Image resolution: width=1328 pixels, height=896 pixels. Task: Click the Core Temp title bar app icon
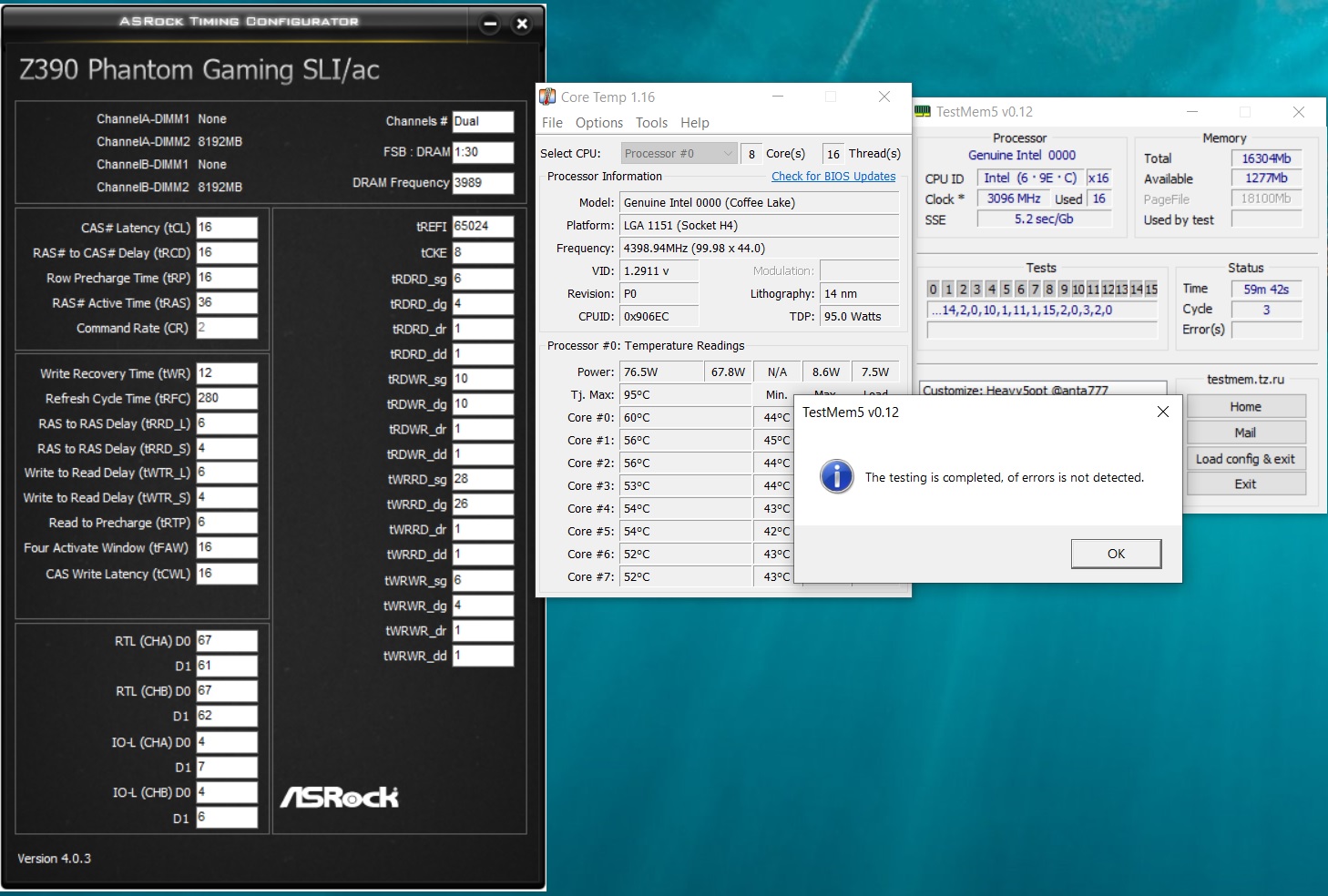coord(547,97)
